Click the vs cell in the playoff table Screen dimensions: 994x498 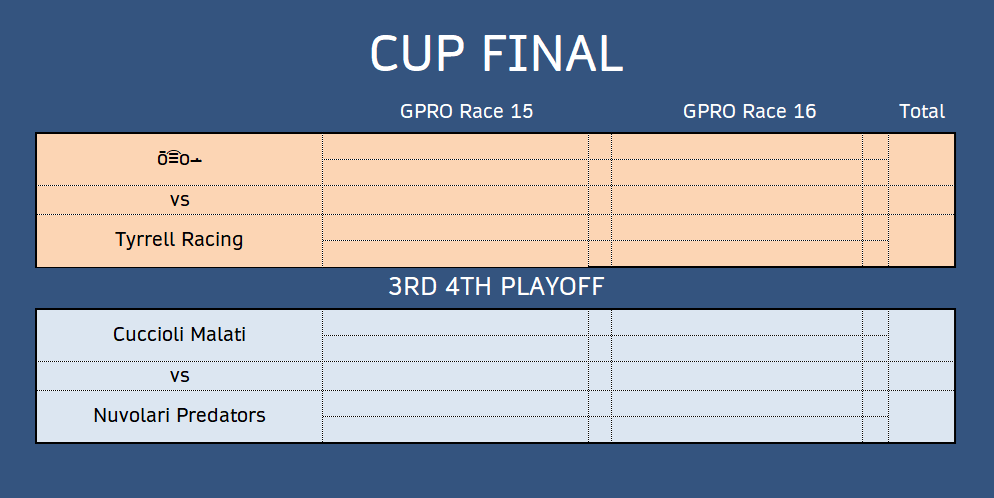179,376
